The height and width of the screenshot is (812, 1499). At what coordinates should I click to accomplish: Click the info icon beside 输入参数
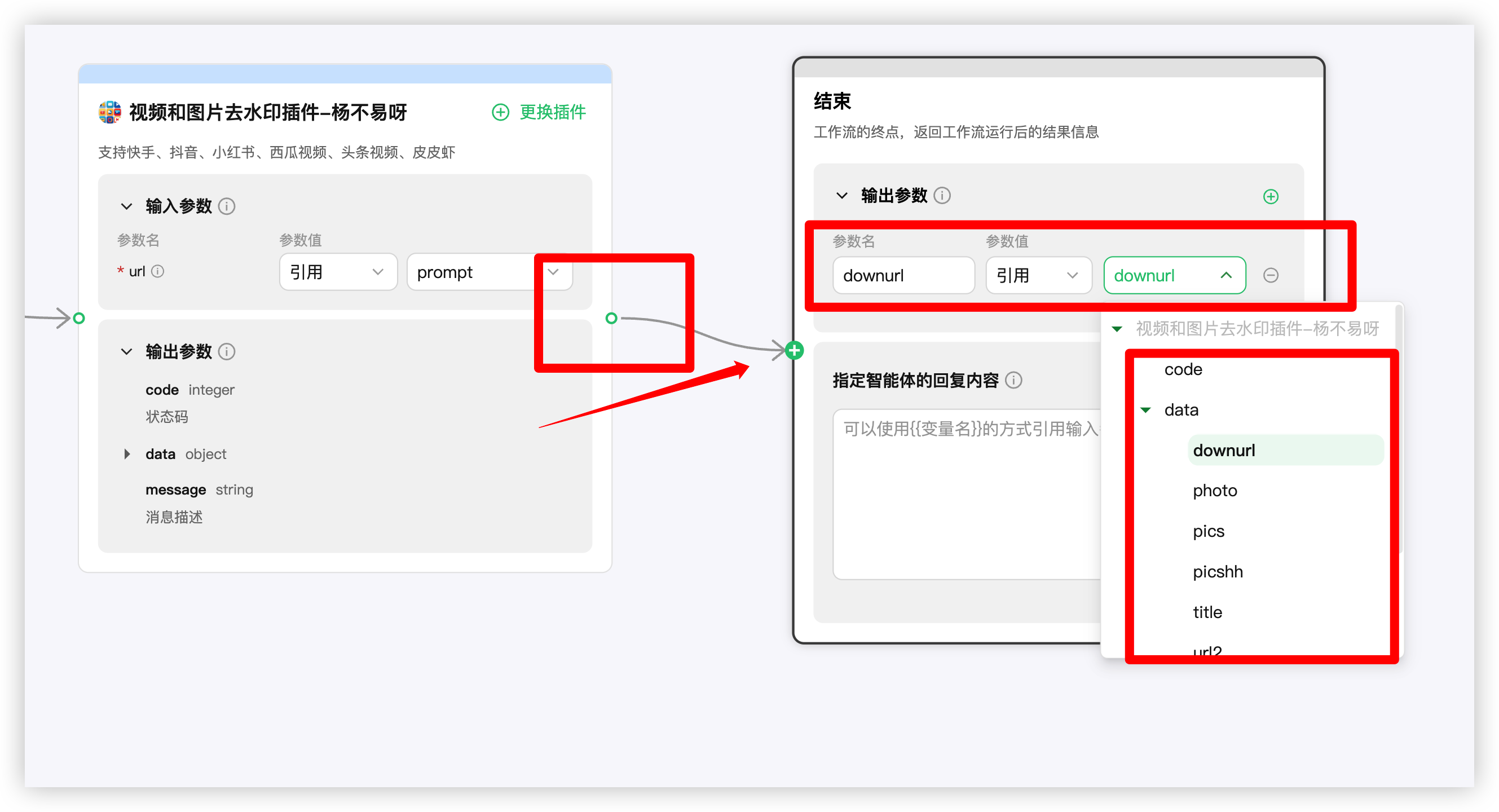point(226,206)
